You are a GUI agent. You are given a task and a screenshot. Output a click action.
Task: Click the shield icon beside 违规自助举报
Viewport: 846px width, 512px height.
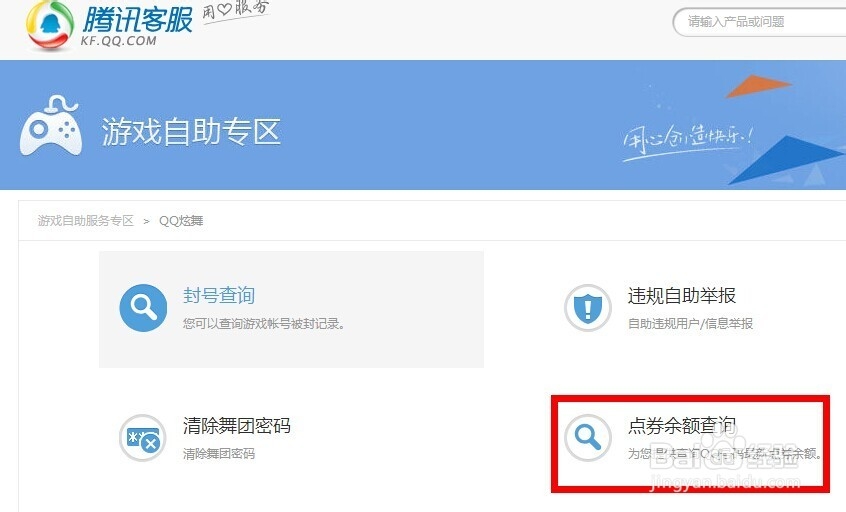(x=588, y=308)
